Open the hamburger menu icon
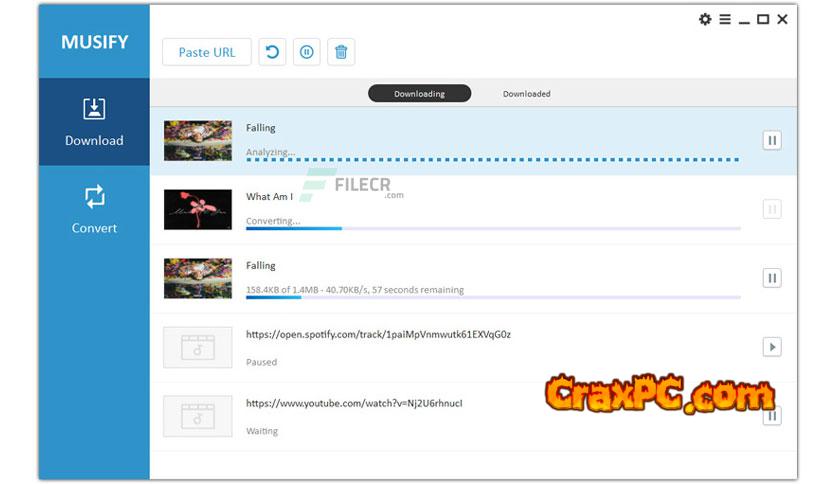The height and width of the screenshot is (484, 836). point(725,19)
